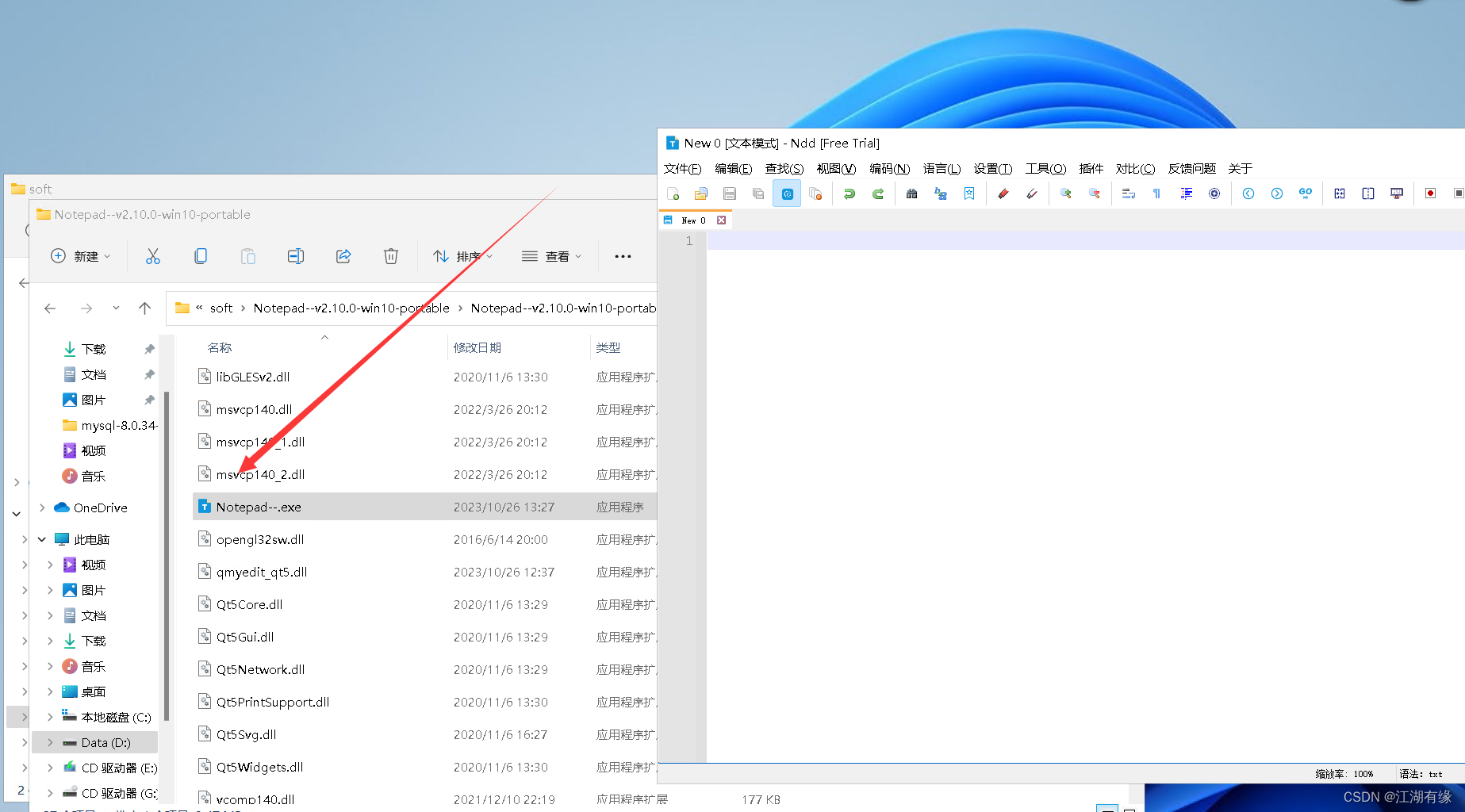The width and height of the screenshot is (1465, 812).
Task: Expand 本地磁盘 (C:) tree node
Action: (x=50, y=717)
